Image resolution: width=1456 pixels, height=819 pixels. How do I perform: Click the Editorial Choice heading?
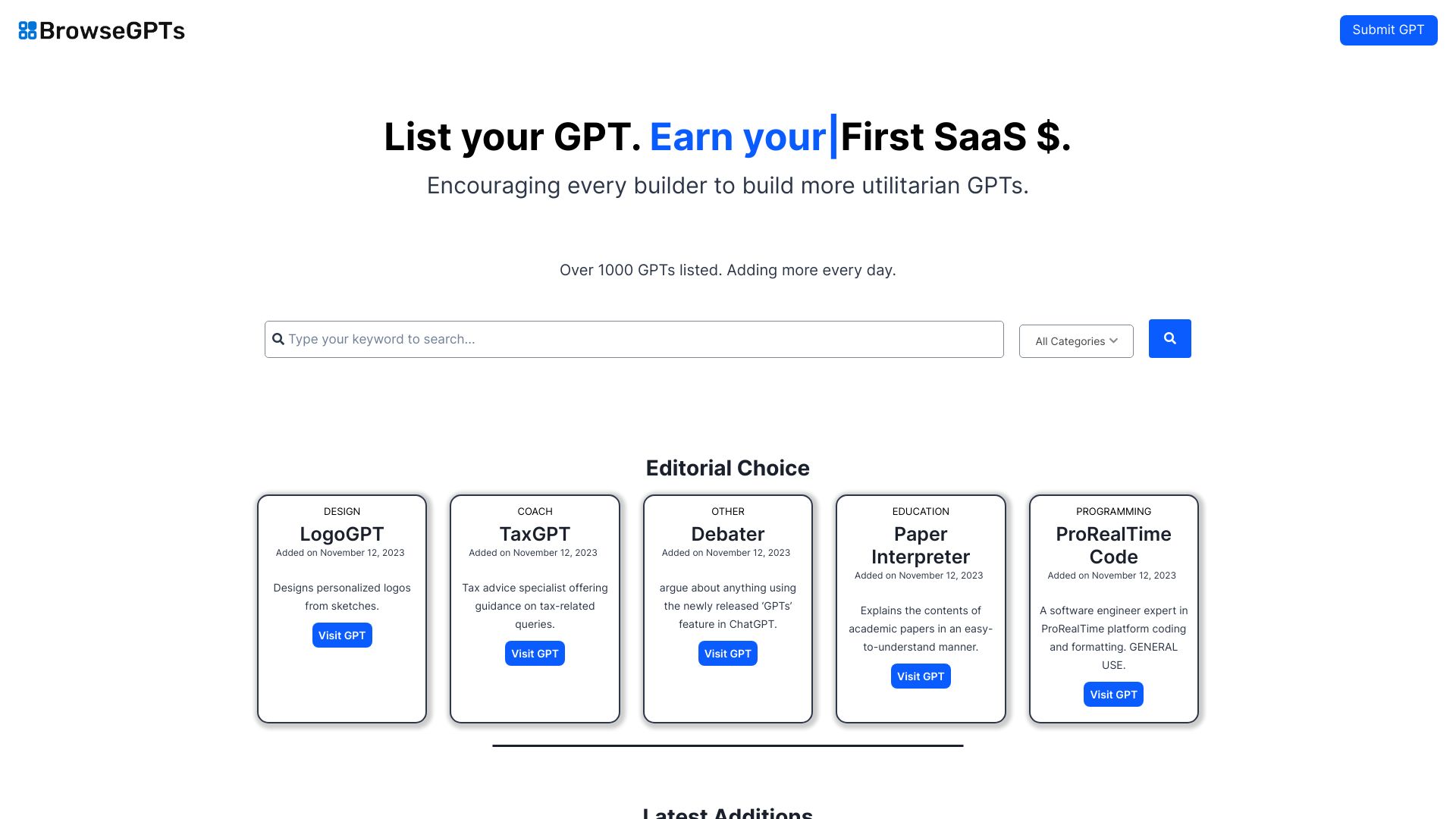[x=727, y=468]
